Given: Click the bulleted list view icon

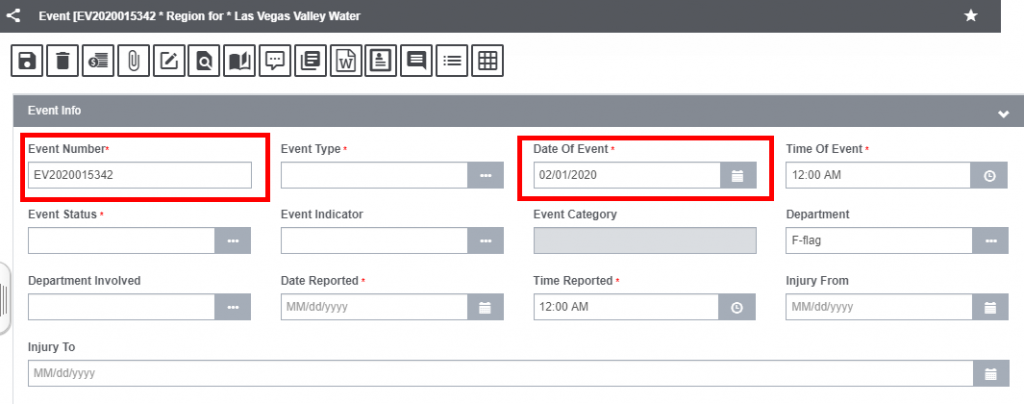Looking at the screenshot, I should pyautogui.click(x=452, y=61).
